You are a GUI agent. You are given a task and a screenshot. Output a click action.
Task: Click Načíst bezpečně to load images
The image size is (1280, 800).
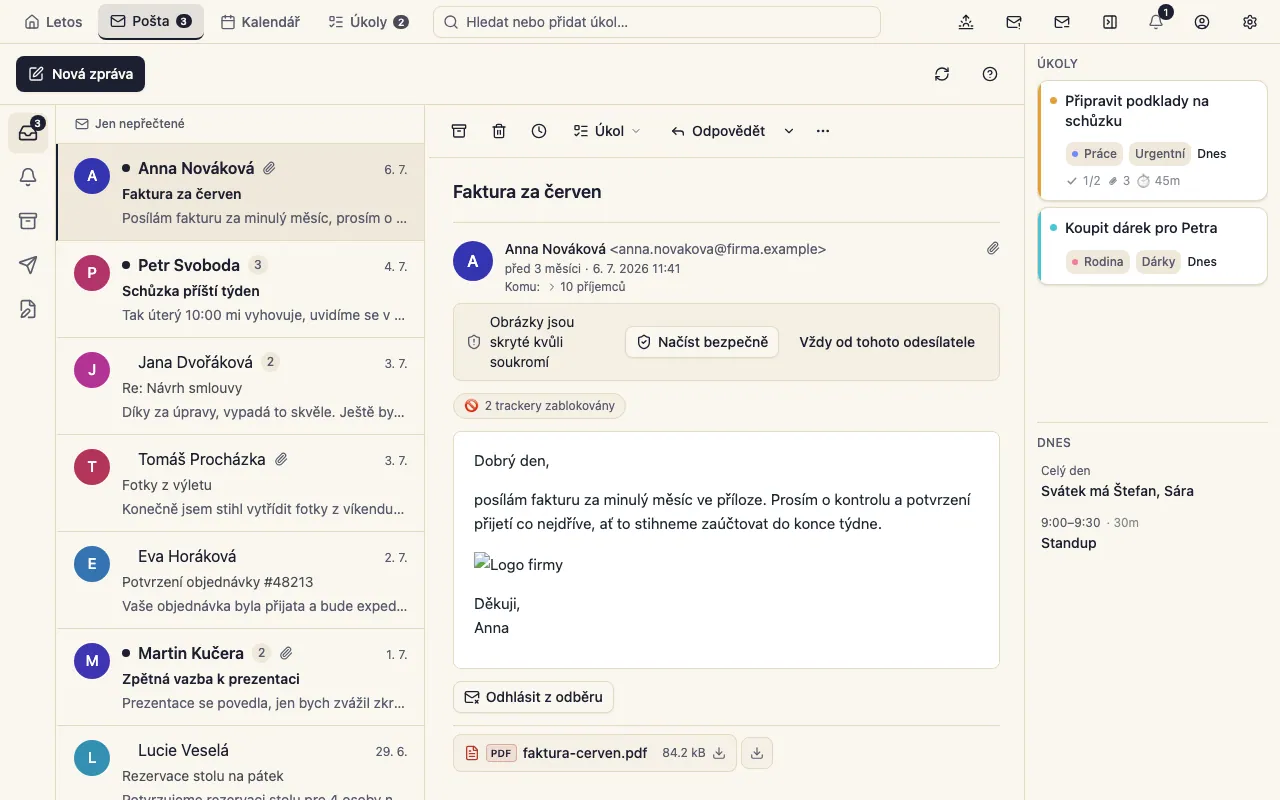[x=702, y=342]
